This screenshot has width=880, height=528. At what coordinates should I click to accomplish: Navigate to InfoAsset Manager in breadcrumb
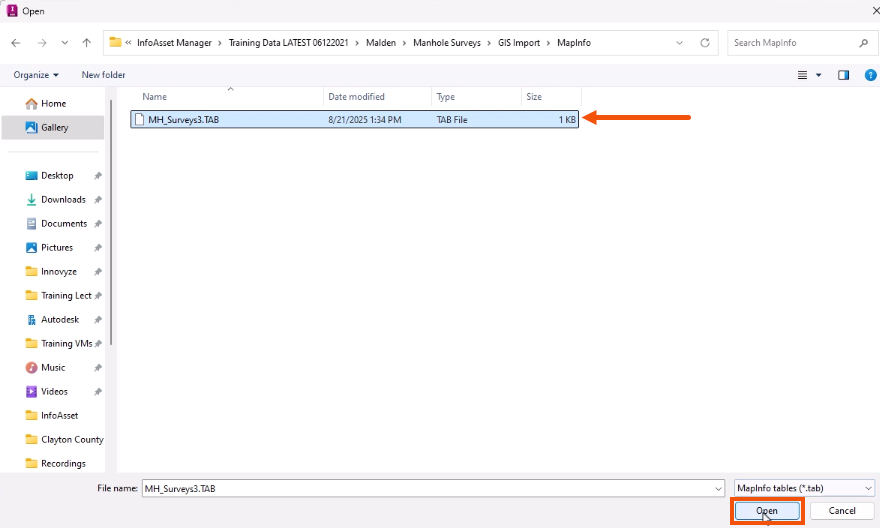click(x=174, y=43)
